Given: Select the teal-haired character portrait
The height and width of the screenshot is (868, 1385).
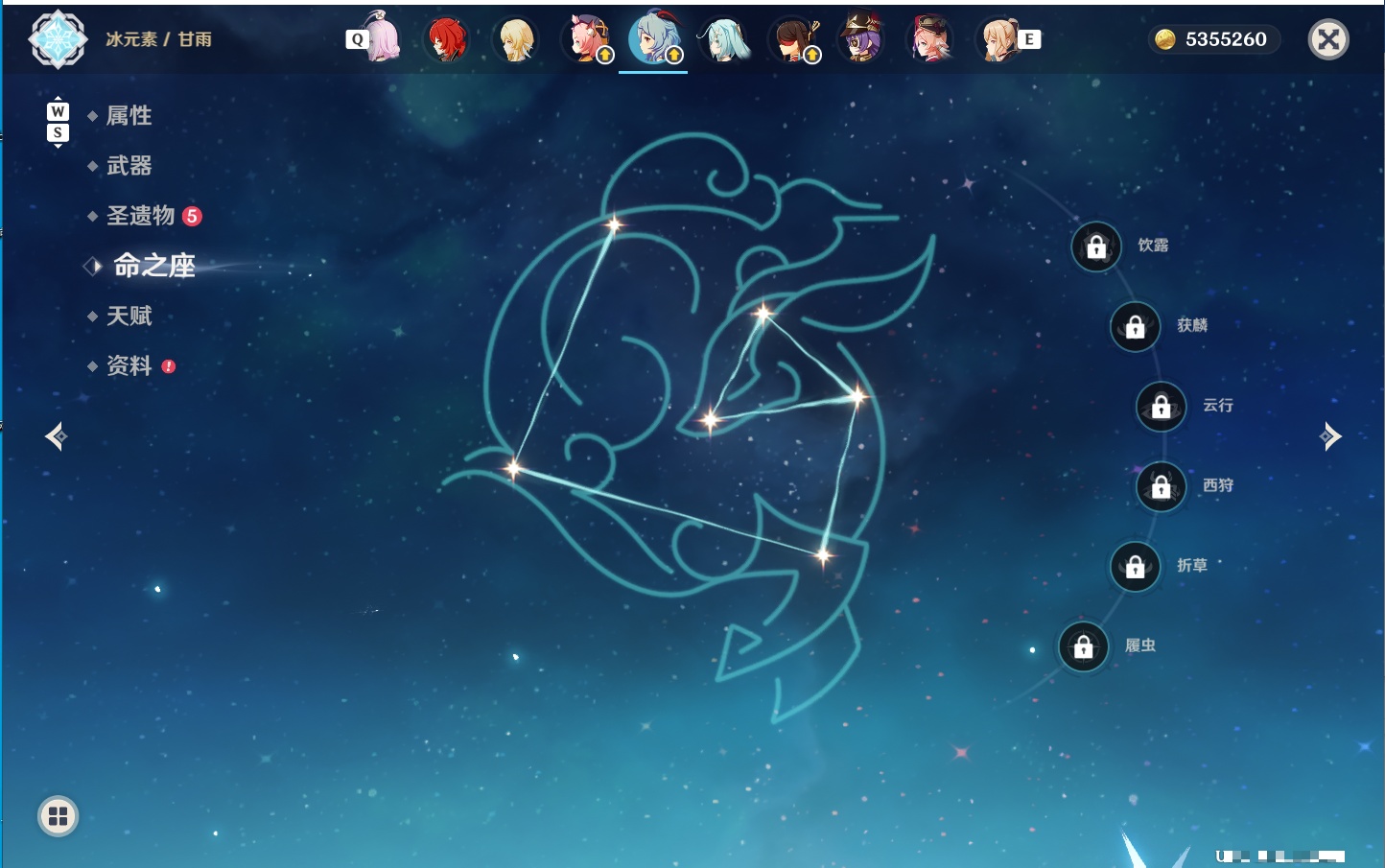Looking at the screenshot, I should (x=723, y=40).
